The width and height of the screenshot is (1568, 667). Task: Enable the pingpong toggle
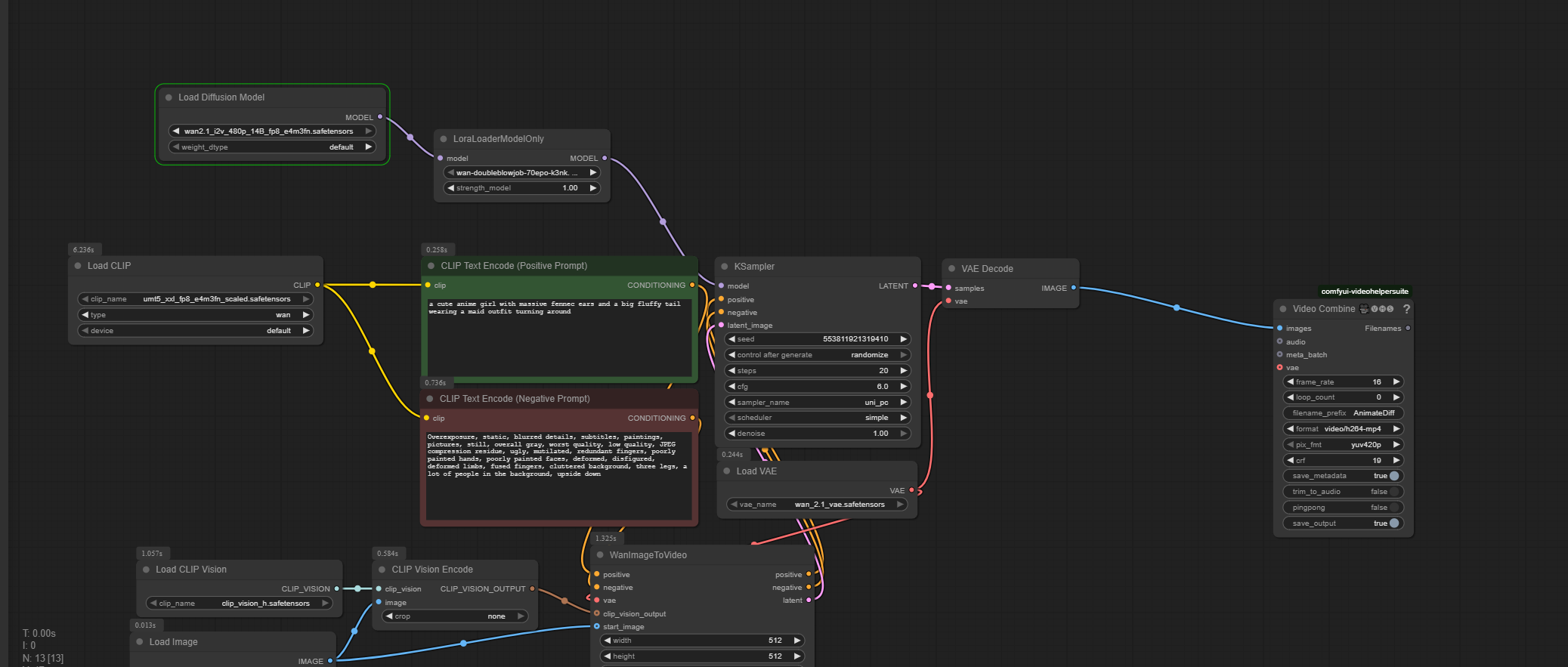point(1393,508)
